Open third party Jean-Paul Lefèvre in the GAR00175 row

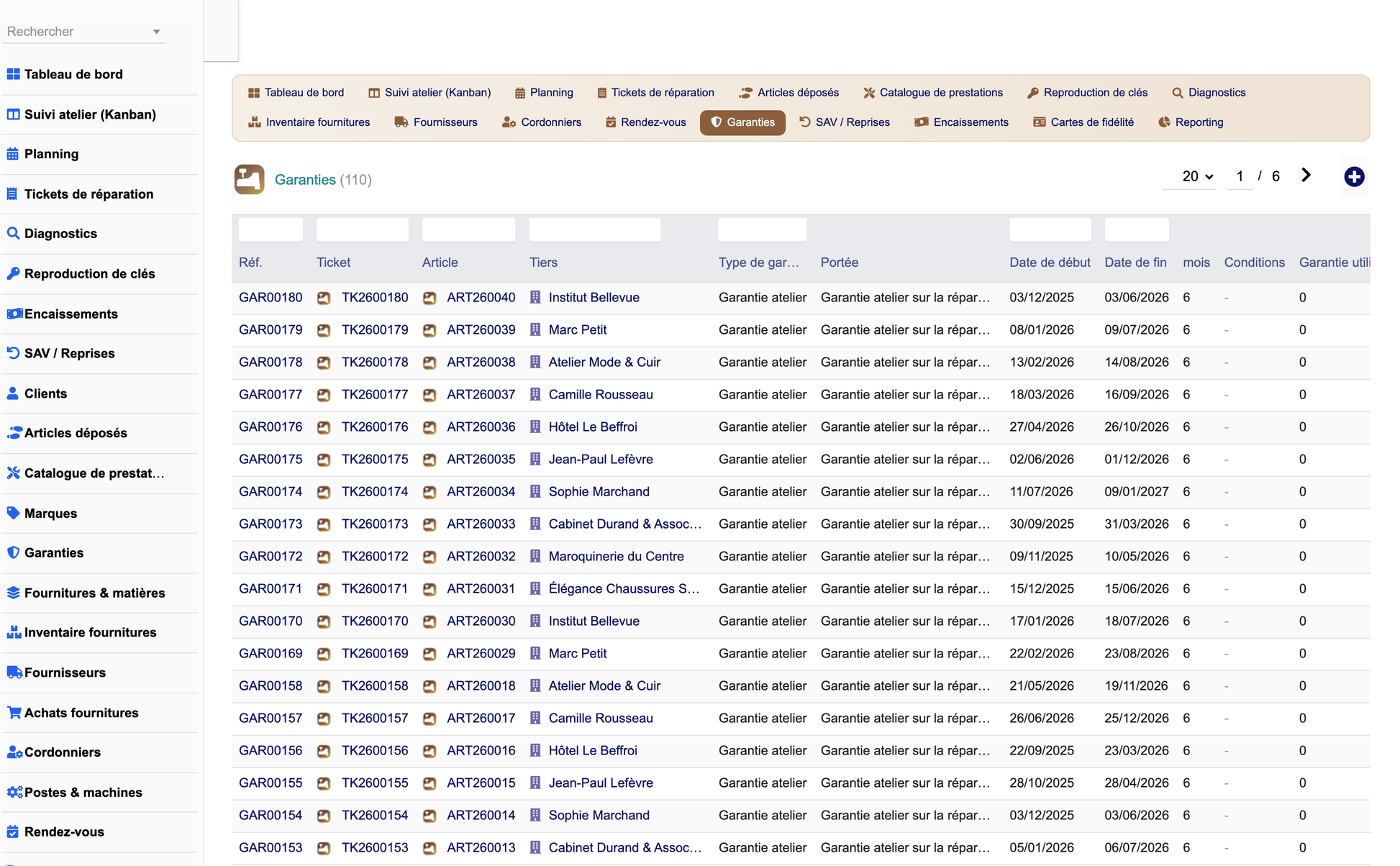pos(601,460)
